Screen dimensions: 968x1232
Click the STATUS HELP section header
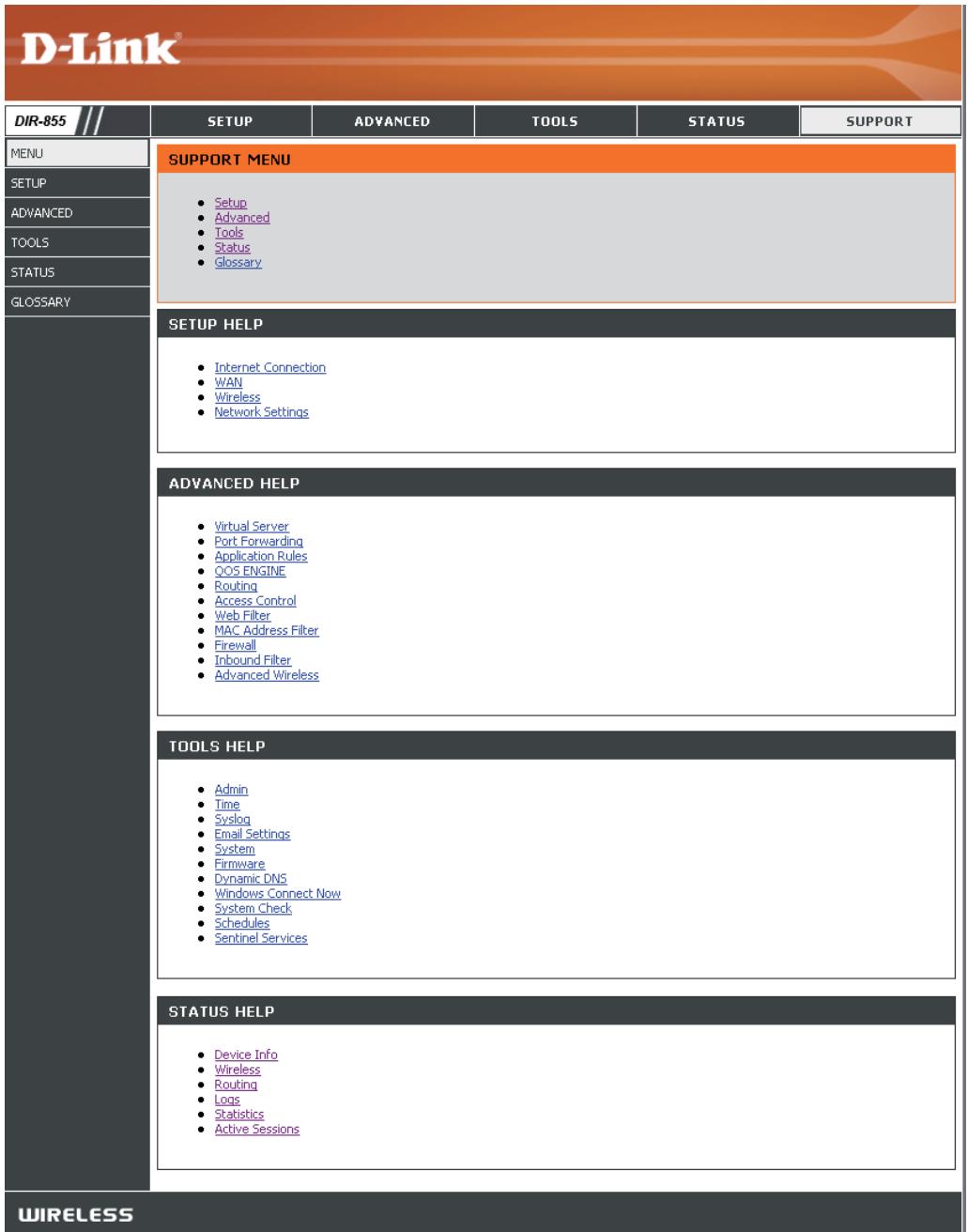556,1011
